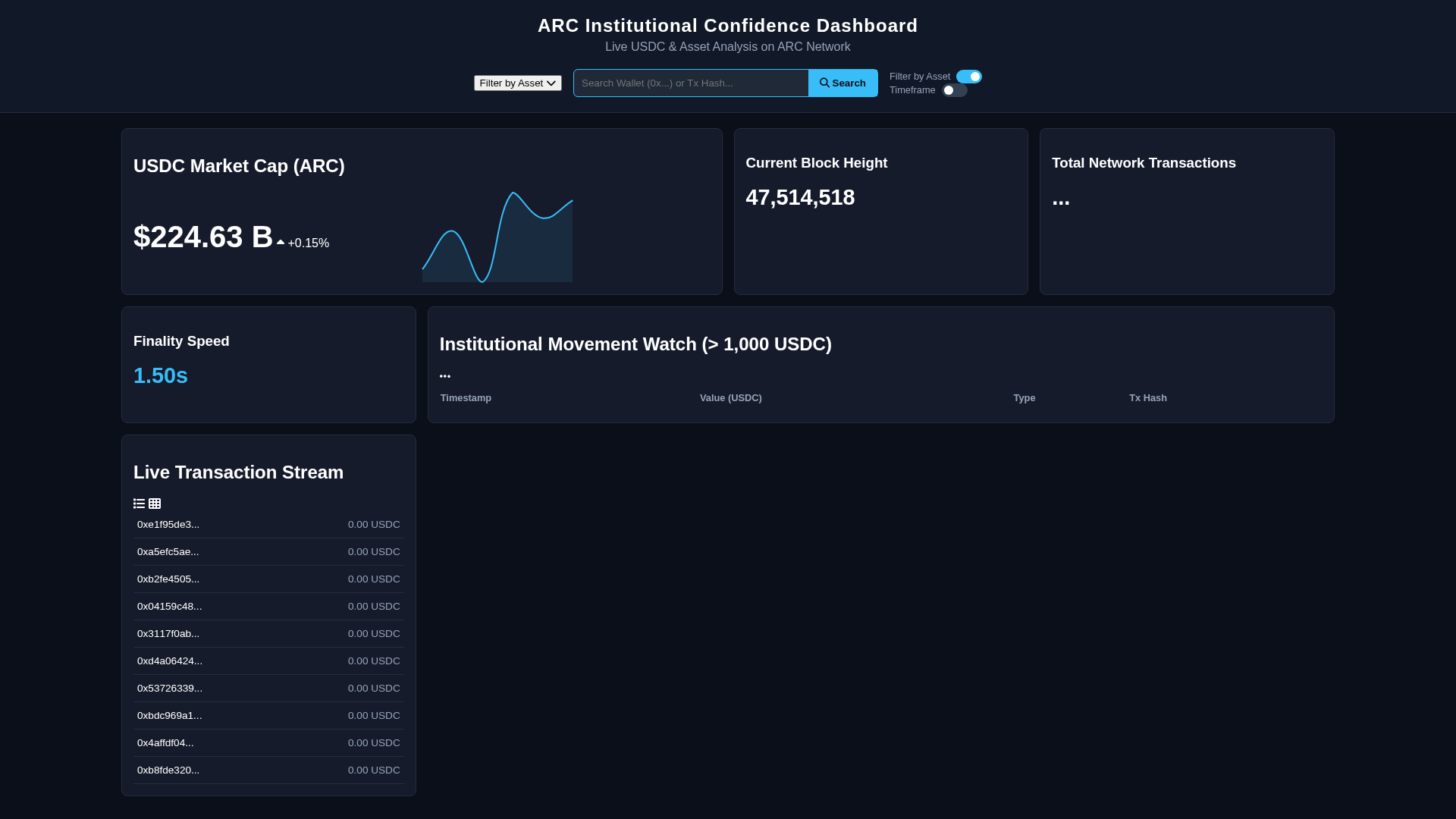The width and height of the screenshot is (1456, 819).
Task: Click the Type column header
Action: [x=1025, y=398]
